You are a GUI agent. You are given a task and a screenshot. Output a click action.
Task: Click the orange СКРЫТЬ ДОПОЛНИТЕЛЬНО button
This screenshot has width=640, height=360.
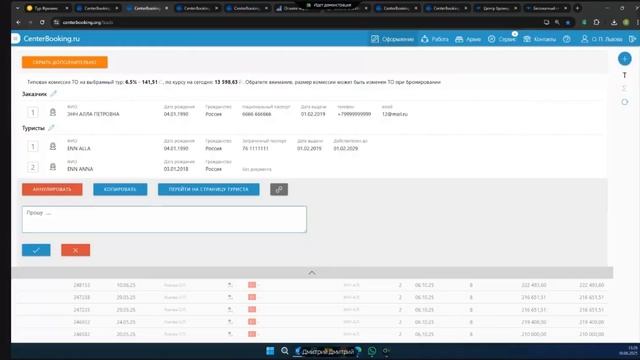pyautogui.click(x=64, y=62)
